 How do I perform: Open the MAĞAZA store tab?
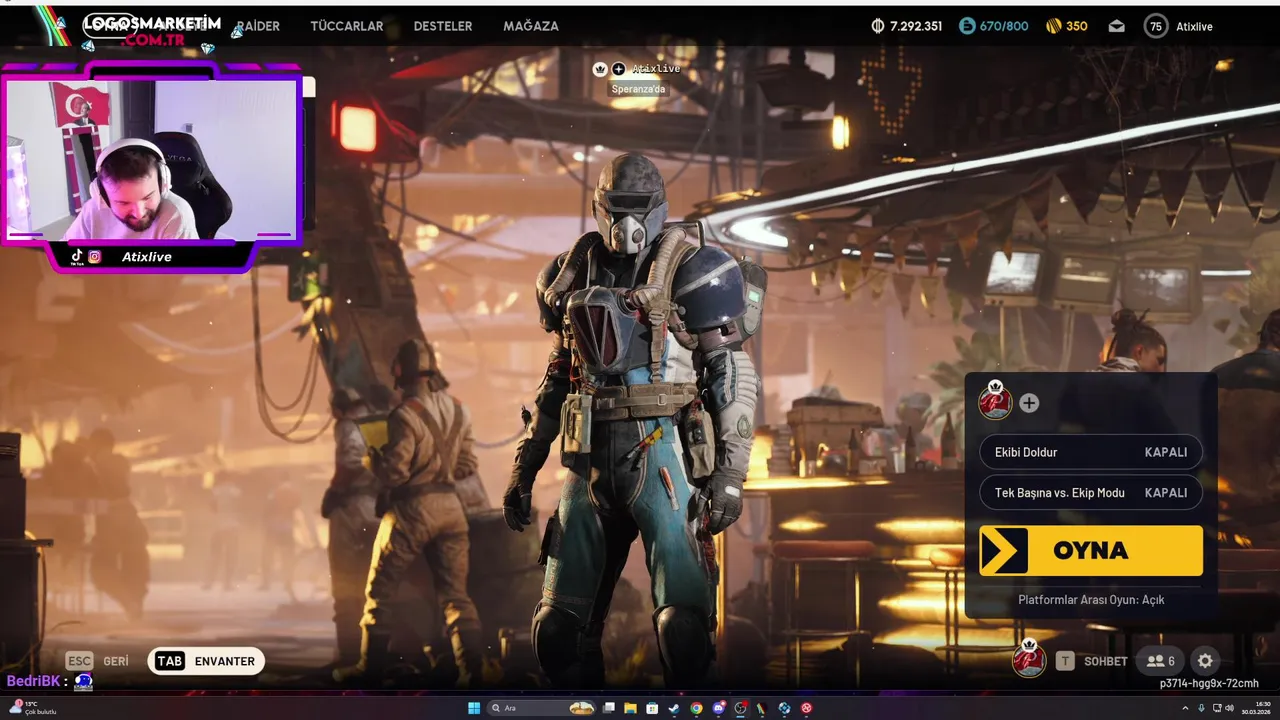click(x=531, y=26)
